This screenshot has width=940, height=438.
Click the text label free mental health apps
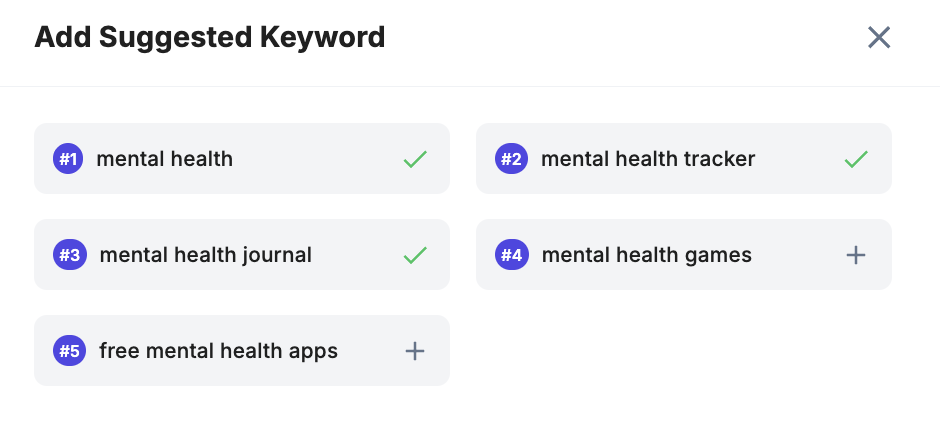point(218,351)
